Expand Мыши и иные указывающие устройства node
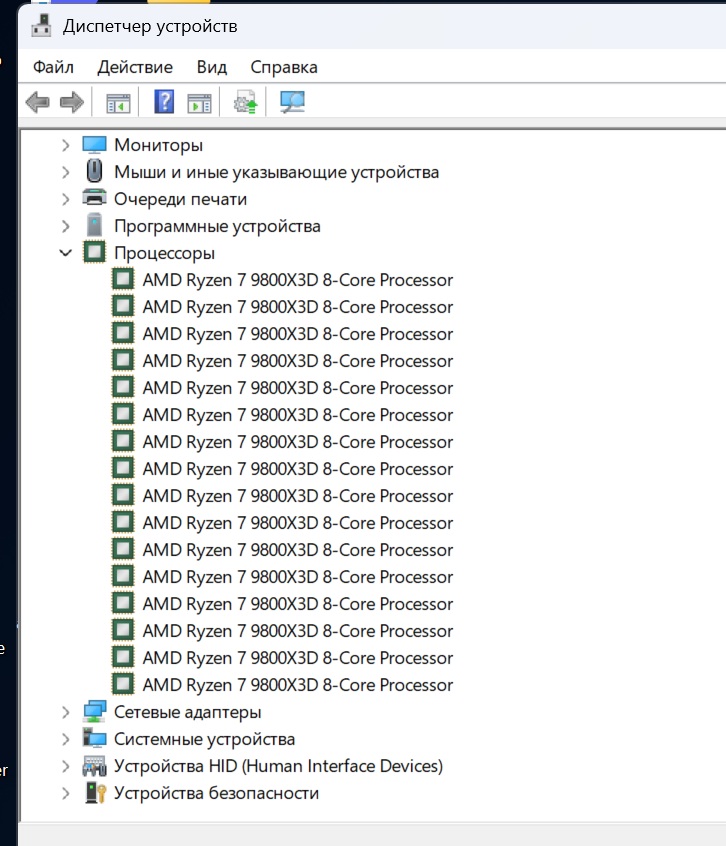Viewport: 726px width, 846px height. [65, 172]
